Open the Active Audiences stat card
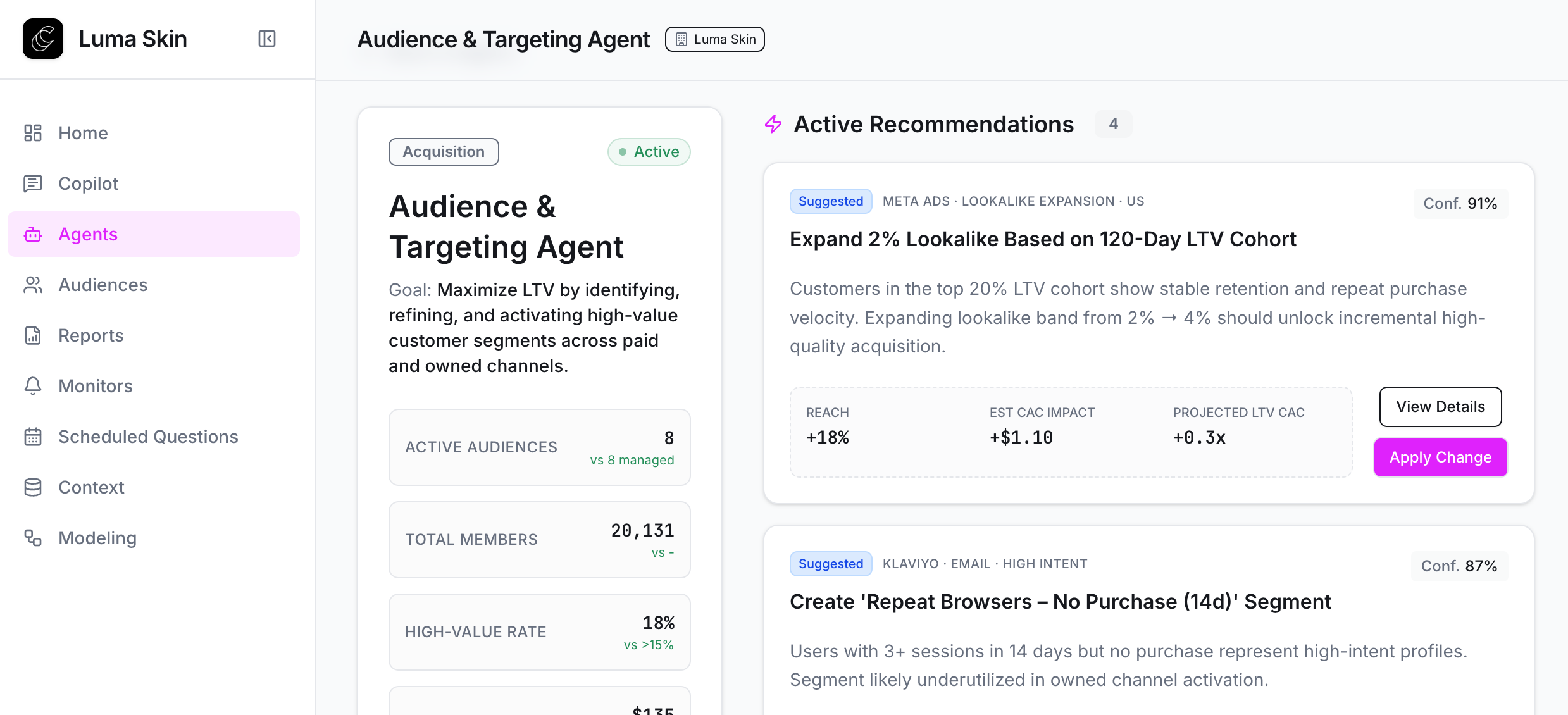 539,447
